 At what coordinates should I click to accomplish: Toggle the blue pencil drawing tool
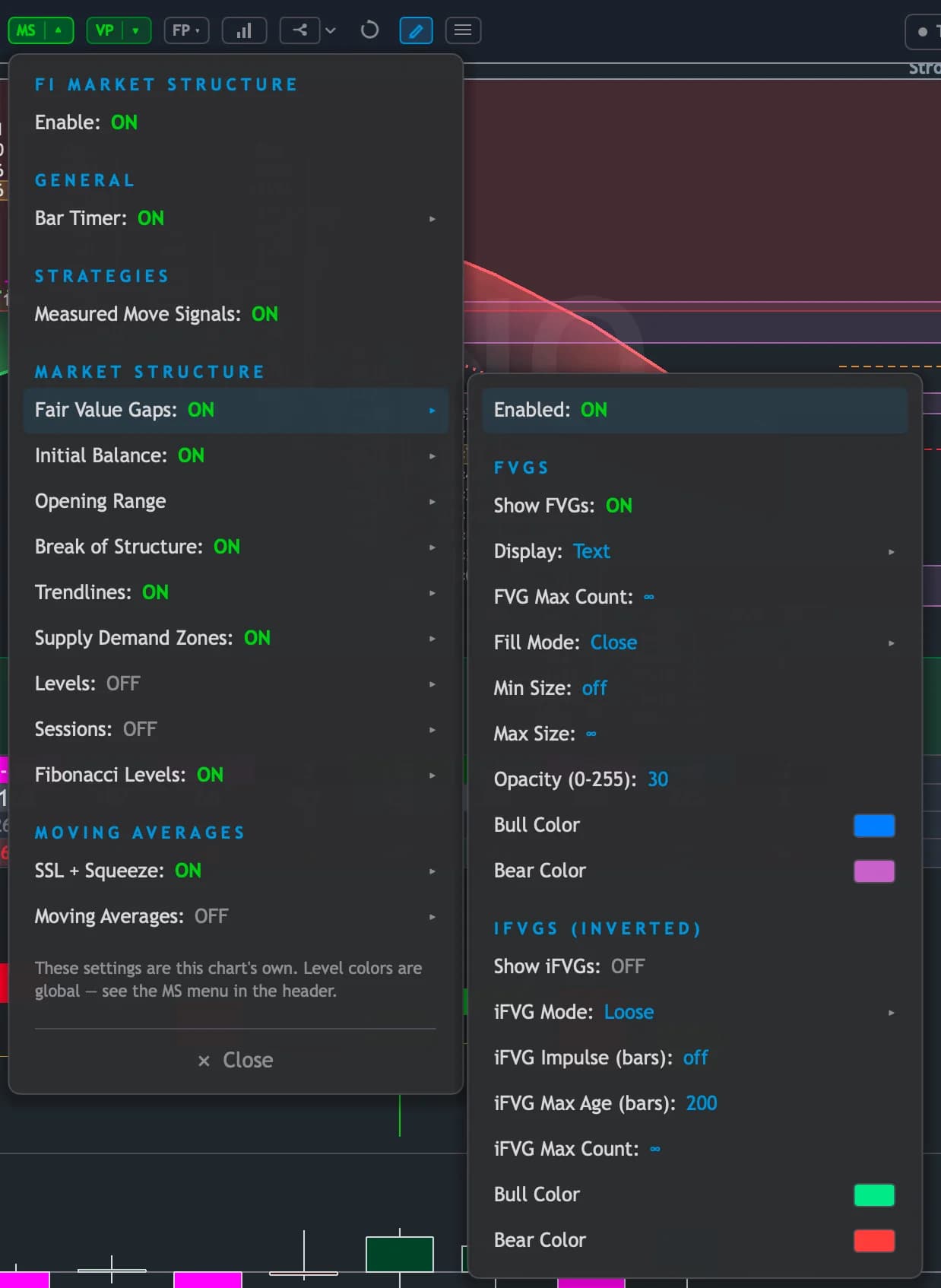(x=416, y=30)
